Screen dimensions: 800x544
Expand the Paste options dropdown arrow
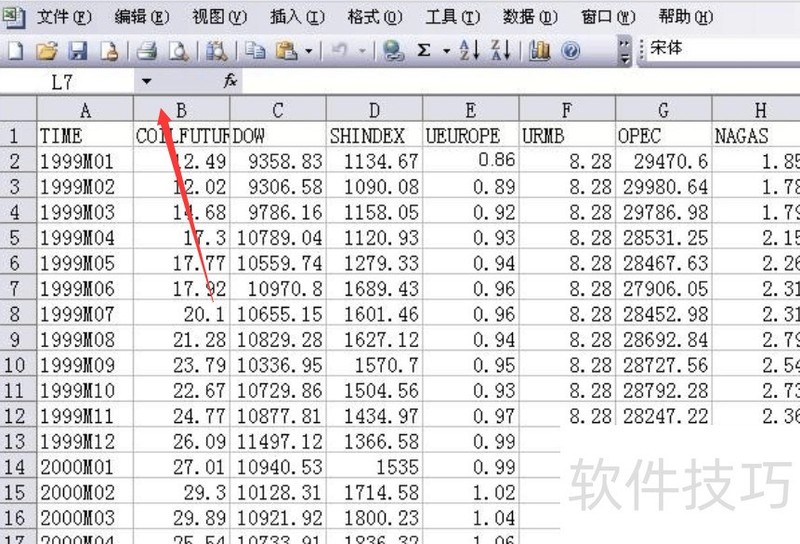308,51
